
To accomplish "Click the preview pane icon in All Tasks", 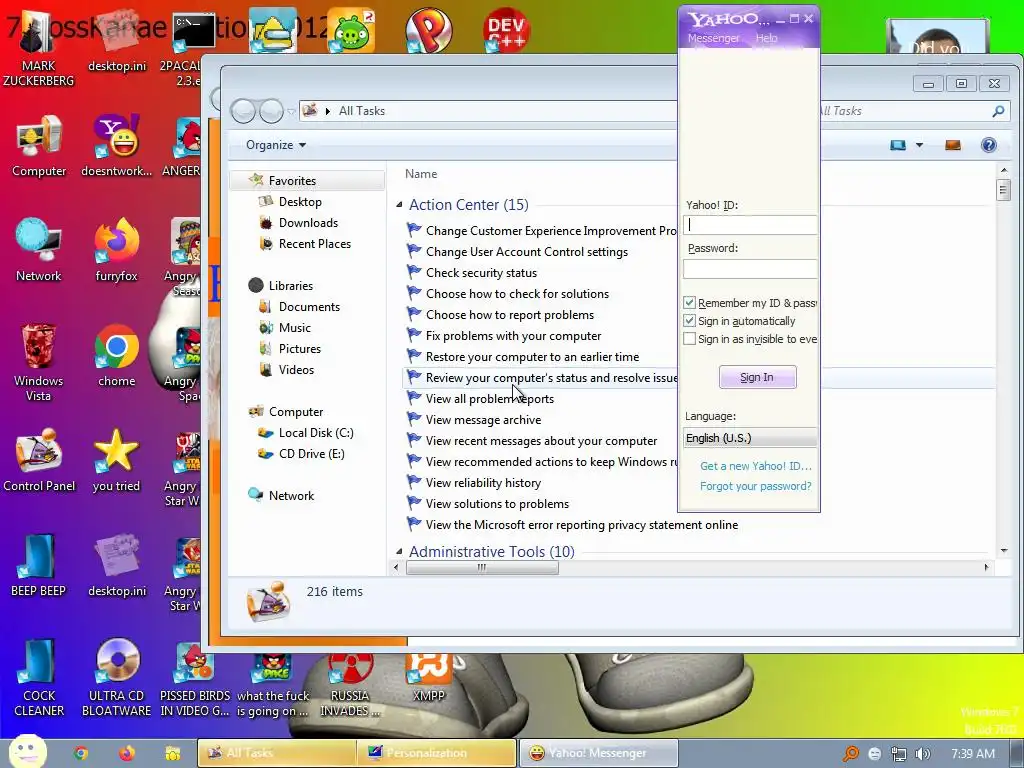I will pyautogui.click(x=953, y=145).
